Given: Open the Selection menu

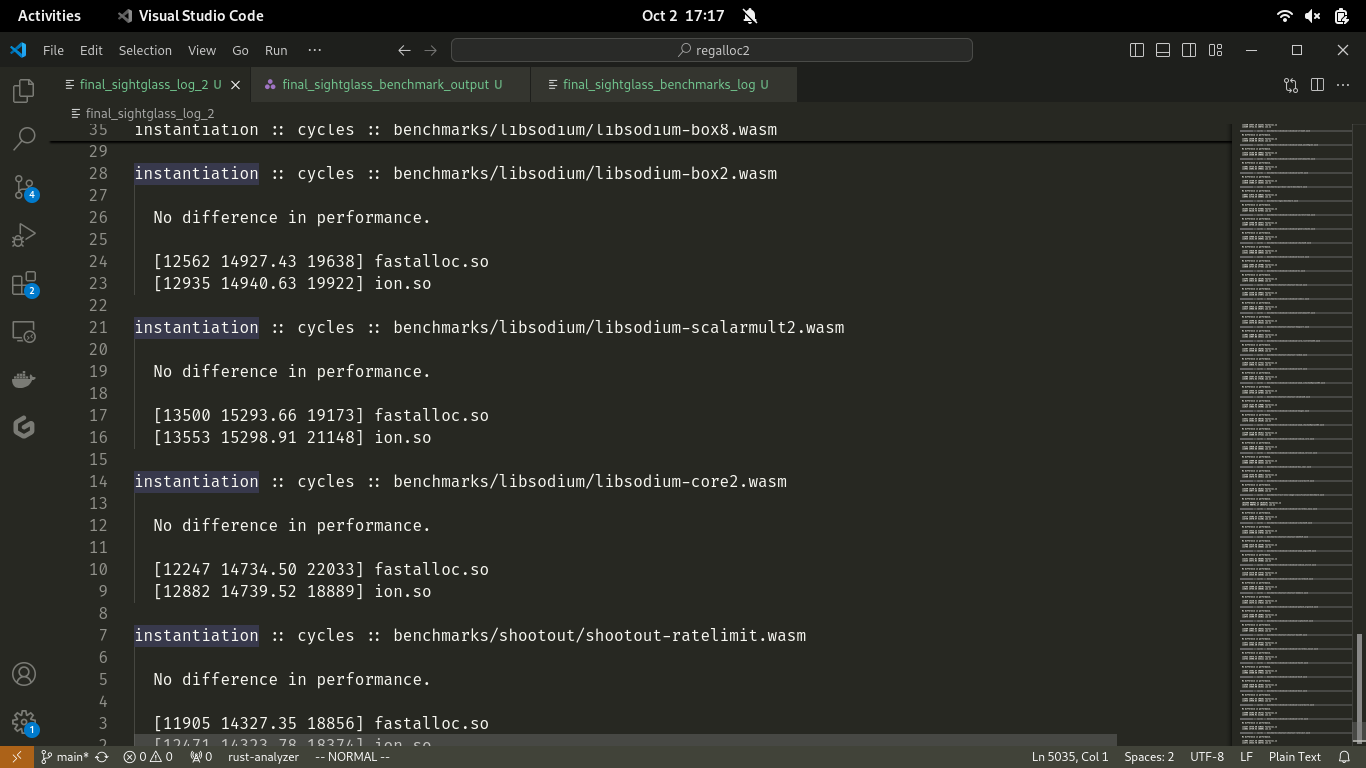Looking at the screenshot, I should [145, 50].
